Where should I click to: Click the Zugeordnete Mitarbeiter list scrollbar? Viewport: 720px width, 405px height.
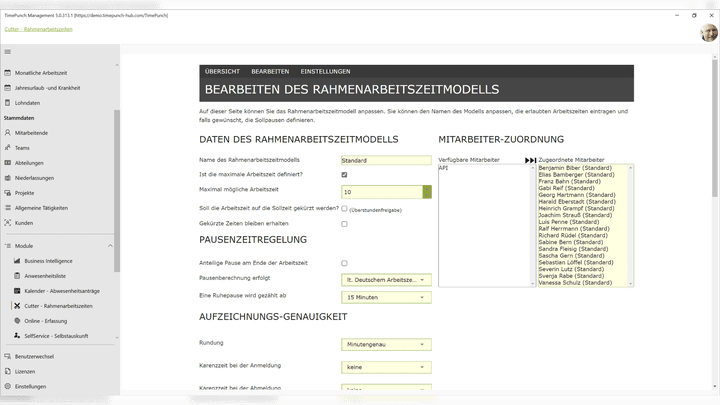pos(630,225)
